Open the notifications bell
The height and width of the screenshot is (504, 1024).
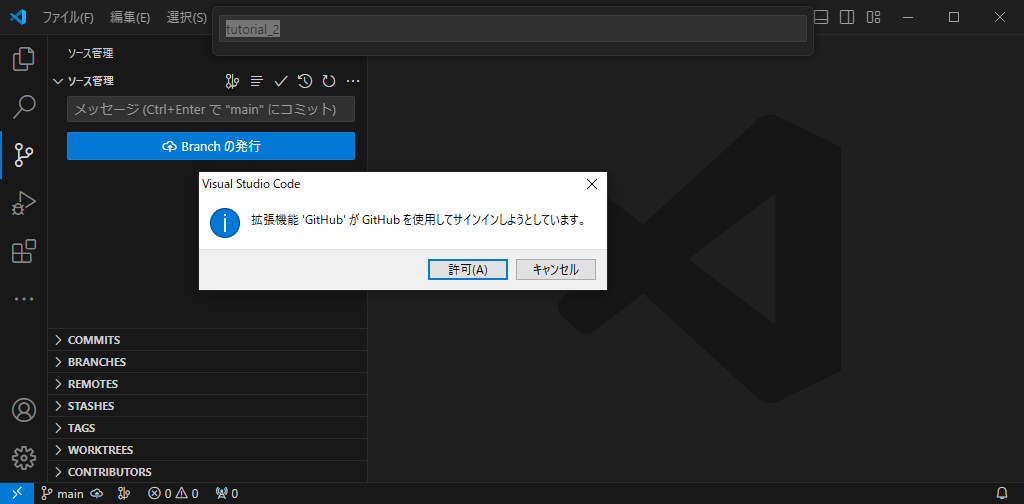coord(1002,494)
